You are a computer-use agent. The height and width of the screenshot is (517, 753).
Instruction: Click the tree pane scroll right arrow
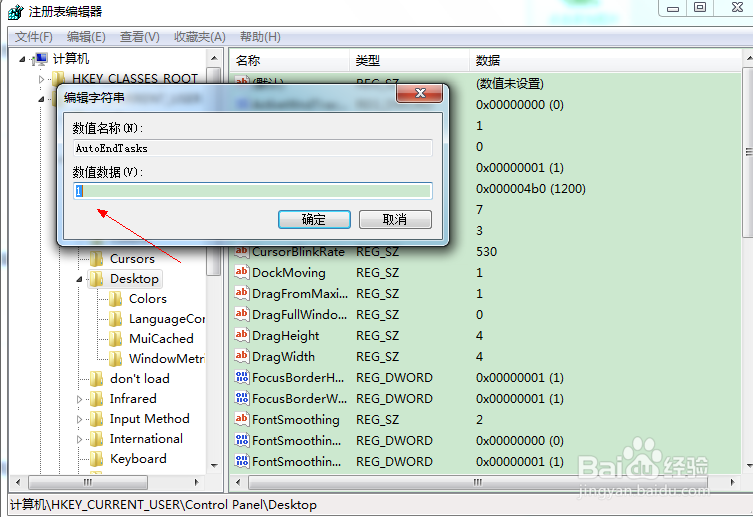(x=196, y=482)
